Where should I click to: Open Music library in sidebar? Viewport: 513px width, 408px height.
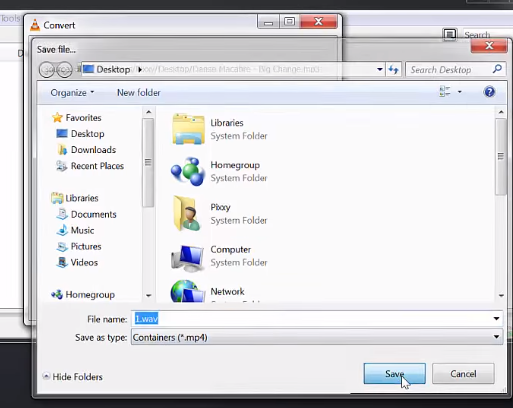click(x=82, y=230)
